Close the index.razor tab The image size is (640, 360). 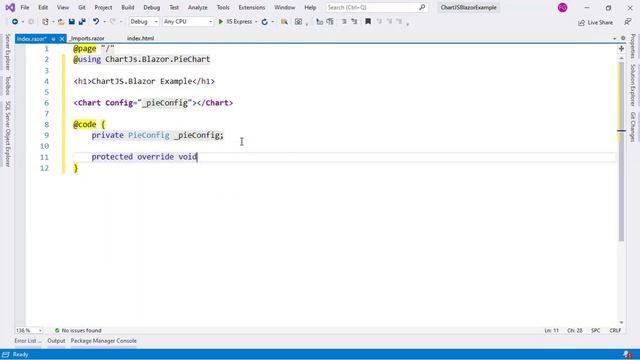point(62,39)
